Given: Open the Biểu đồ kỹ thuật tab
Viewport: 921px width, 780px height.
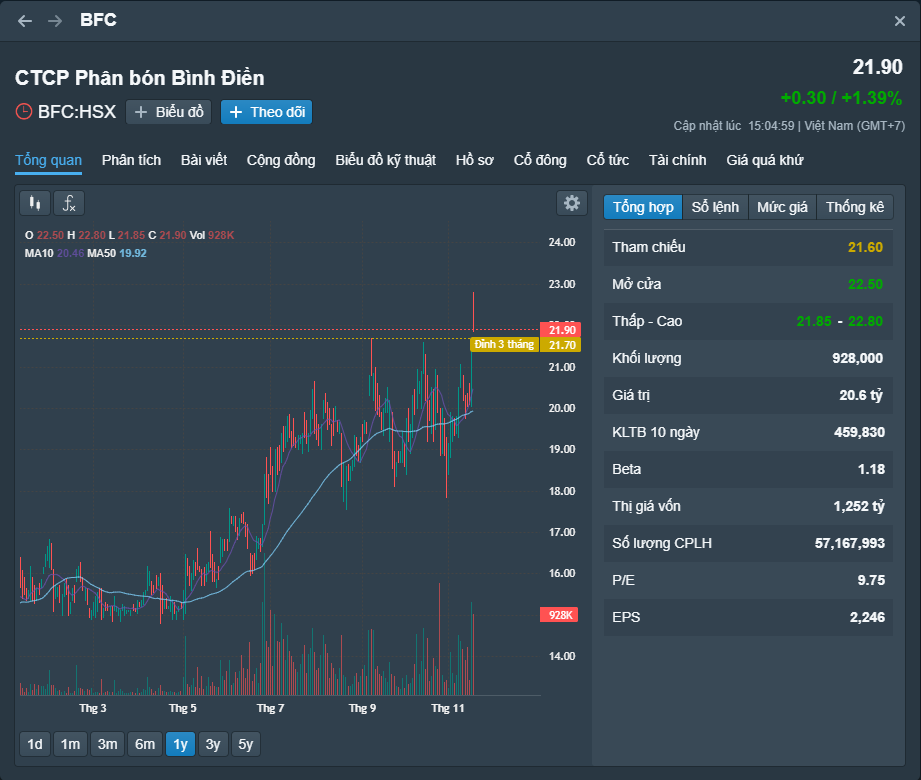Looking at the screenshot, I should click(x=385, y=160).
